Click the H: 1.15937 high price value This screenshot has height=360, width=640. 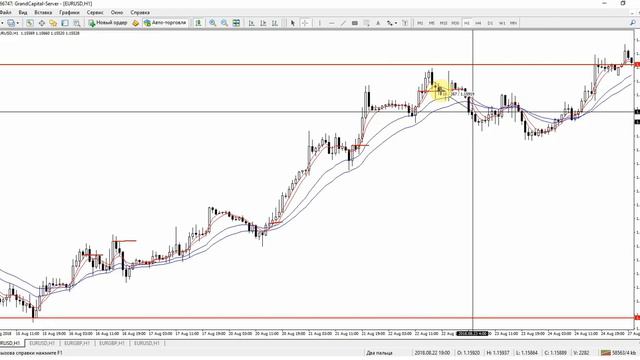point(498,352)
